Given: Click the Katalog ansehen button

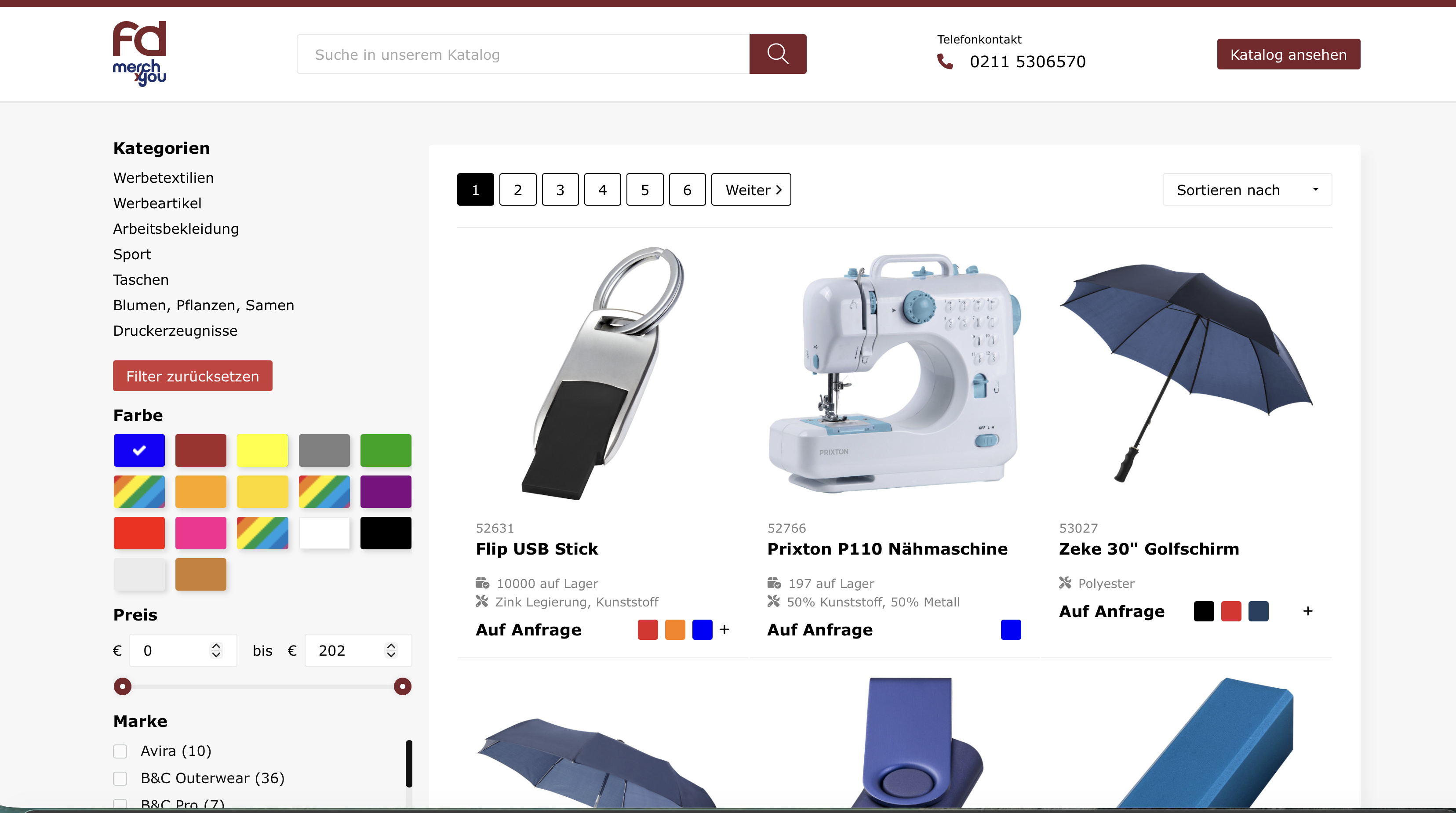Looking at the screenshot, I should tap(1289, 54).
